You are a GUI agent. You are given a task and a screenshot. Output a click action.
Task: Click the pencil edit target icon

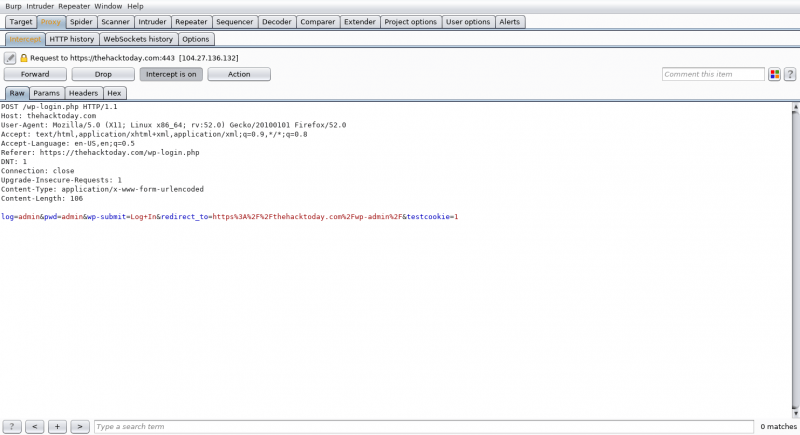click(x=10, y=58)
